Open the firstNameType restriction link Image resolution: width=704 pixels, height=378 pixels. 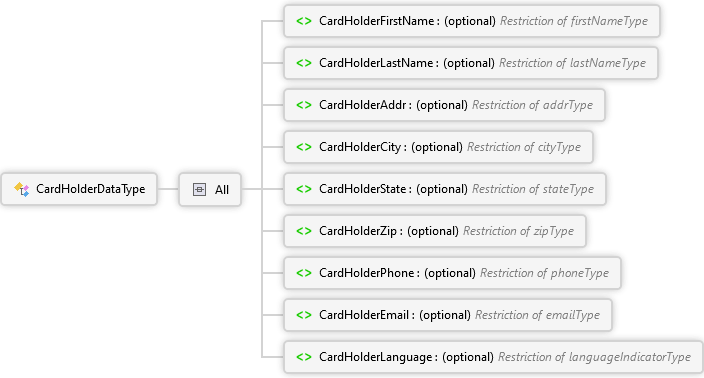pyautogui.click(x=574, y=21)
